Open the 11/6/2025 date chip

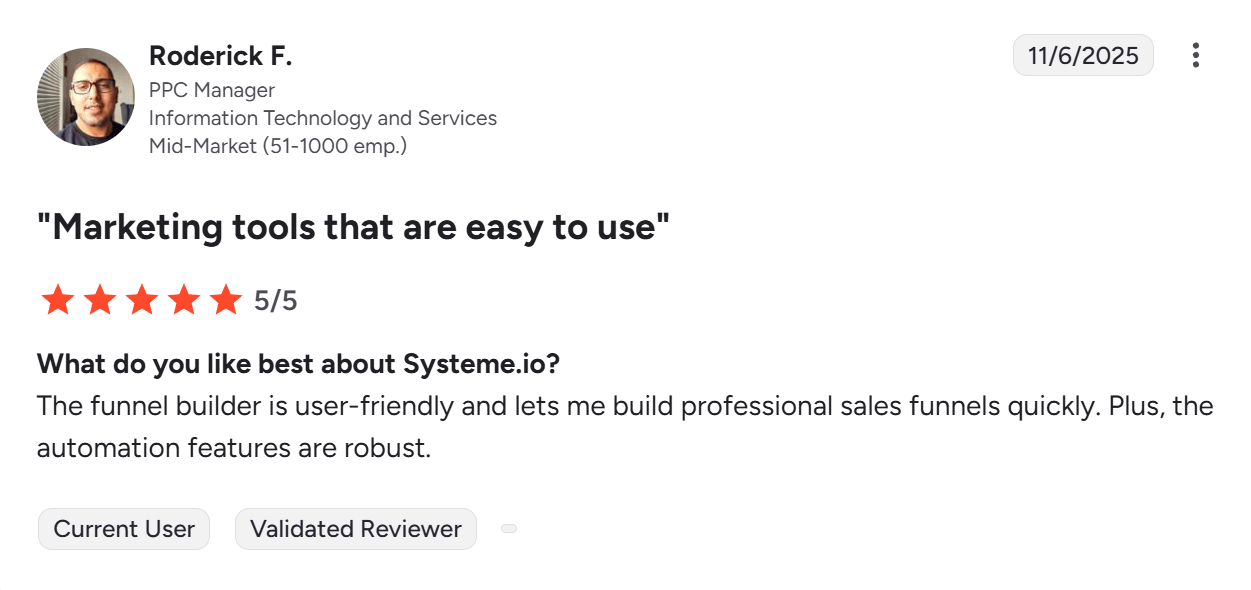point(1083,55)
